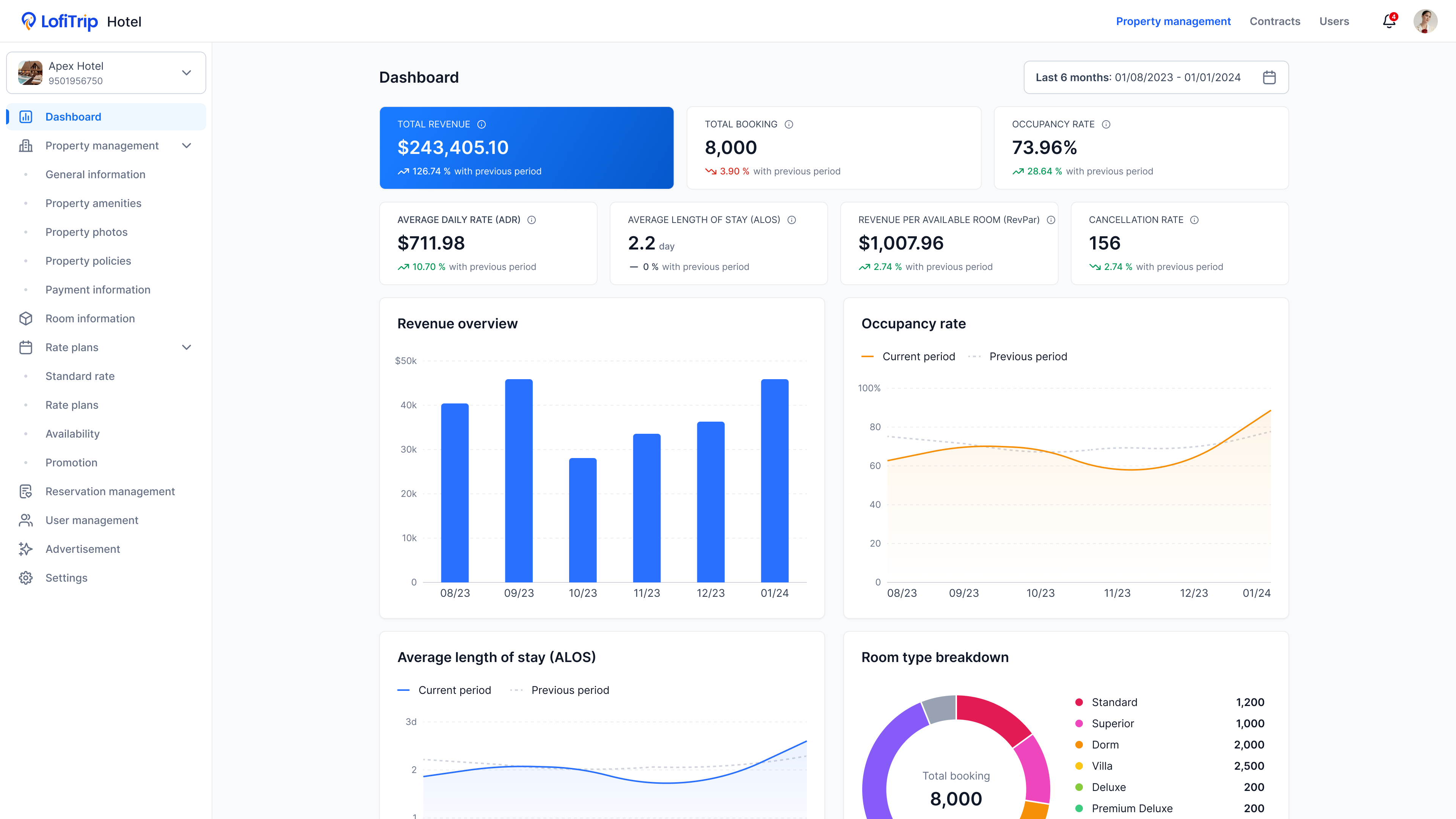
Task: Click the Dashboard chart icon in sidebar
Action: (x=26, y=117)
